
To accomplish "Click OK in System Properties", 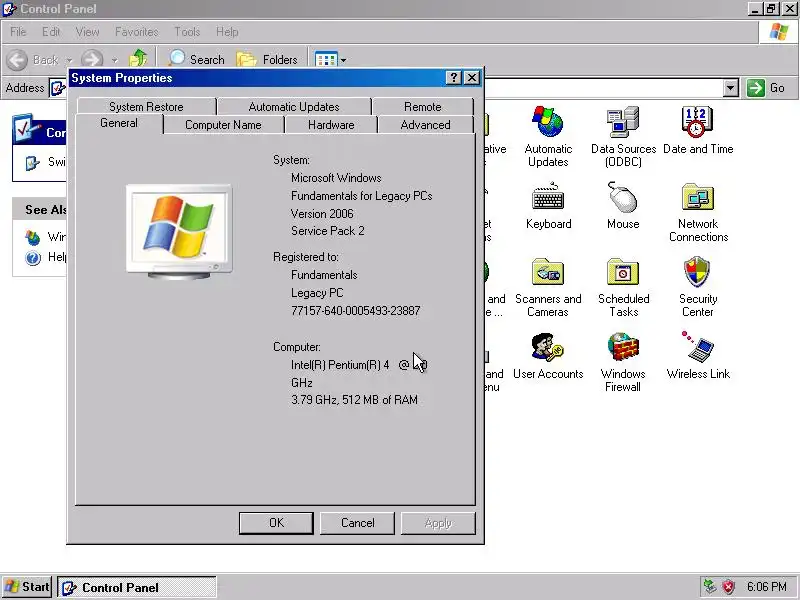I will (x=276, y=523).
